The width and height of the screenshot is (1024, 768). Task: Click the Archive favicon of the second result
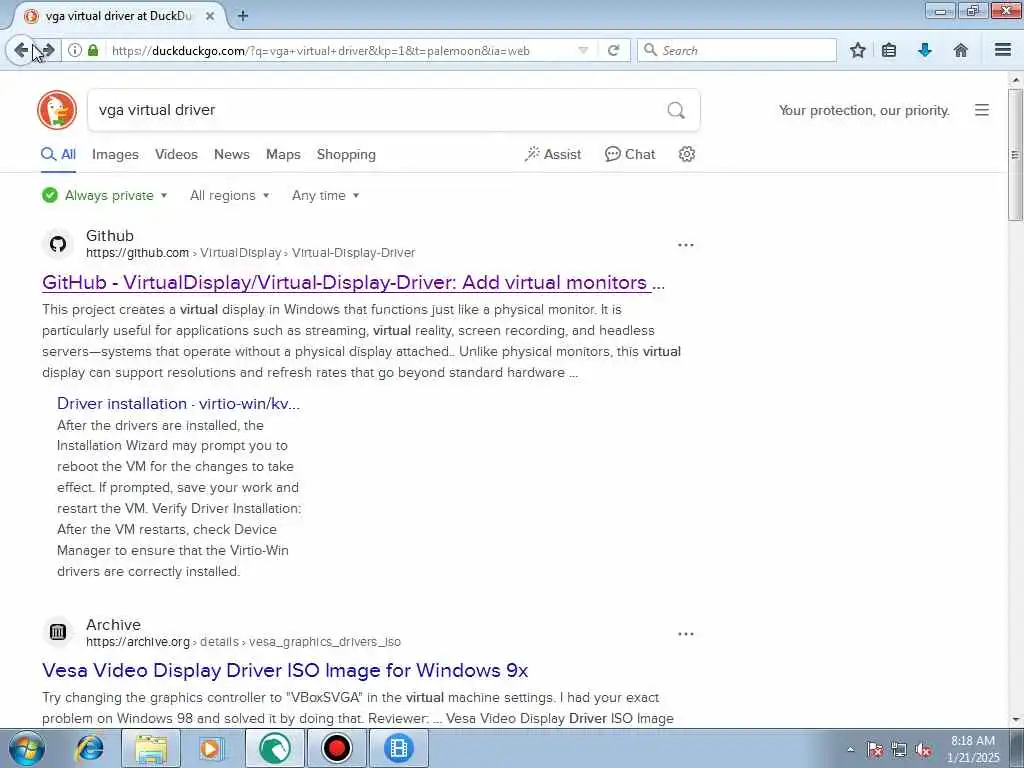(x=57, y=632)
